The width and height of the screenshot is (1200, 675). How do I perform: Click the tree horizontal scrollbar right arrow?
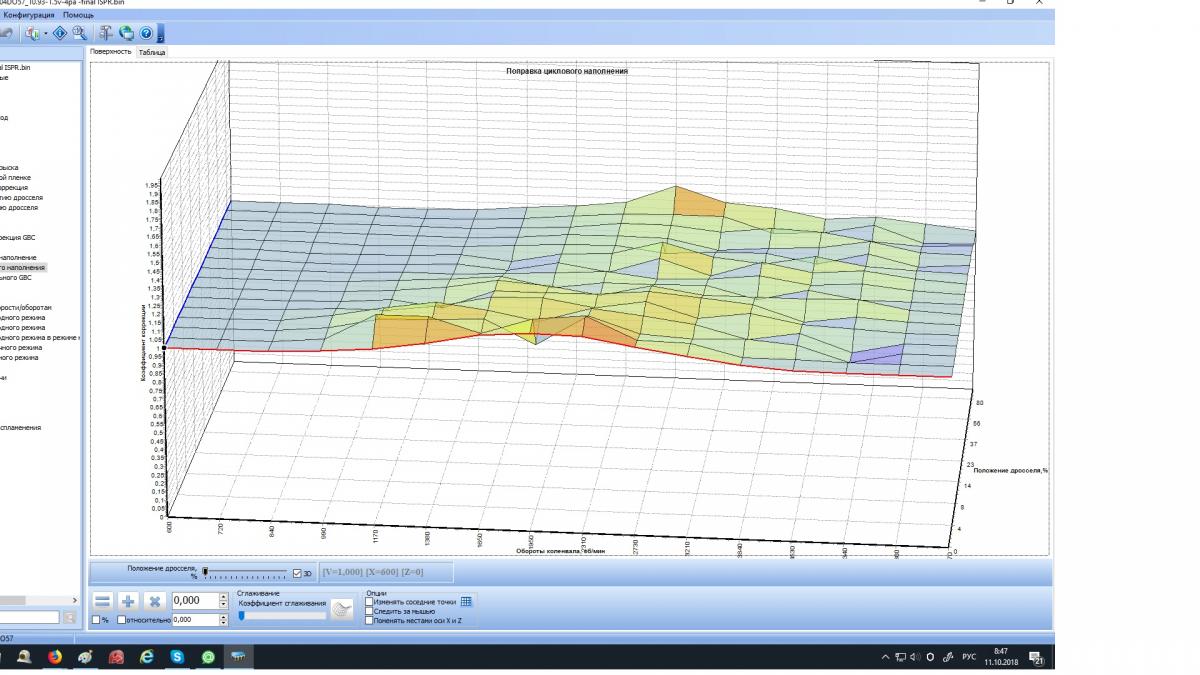(74, 600)
